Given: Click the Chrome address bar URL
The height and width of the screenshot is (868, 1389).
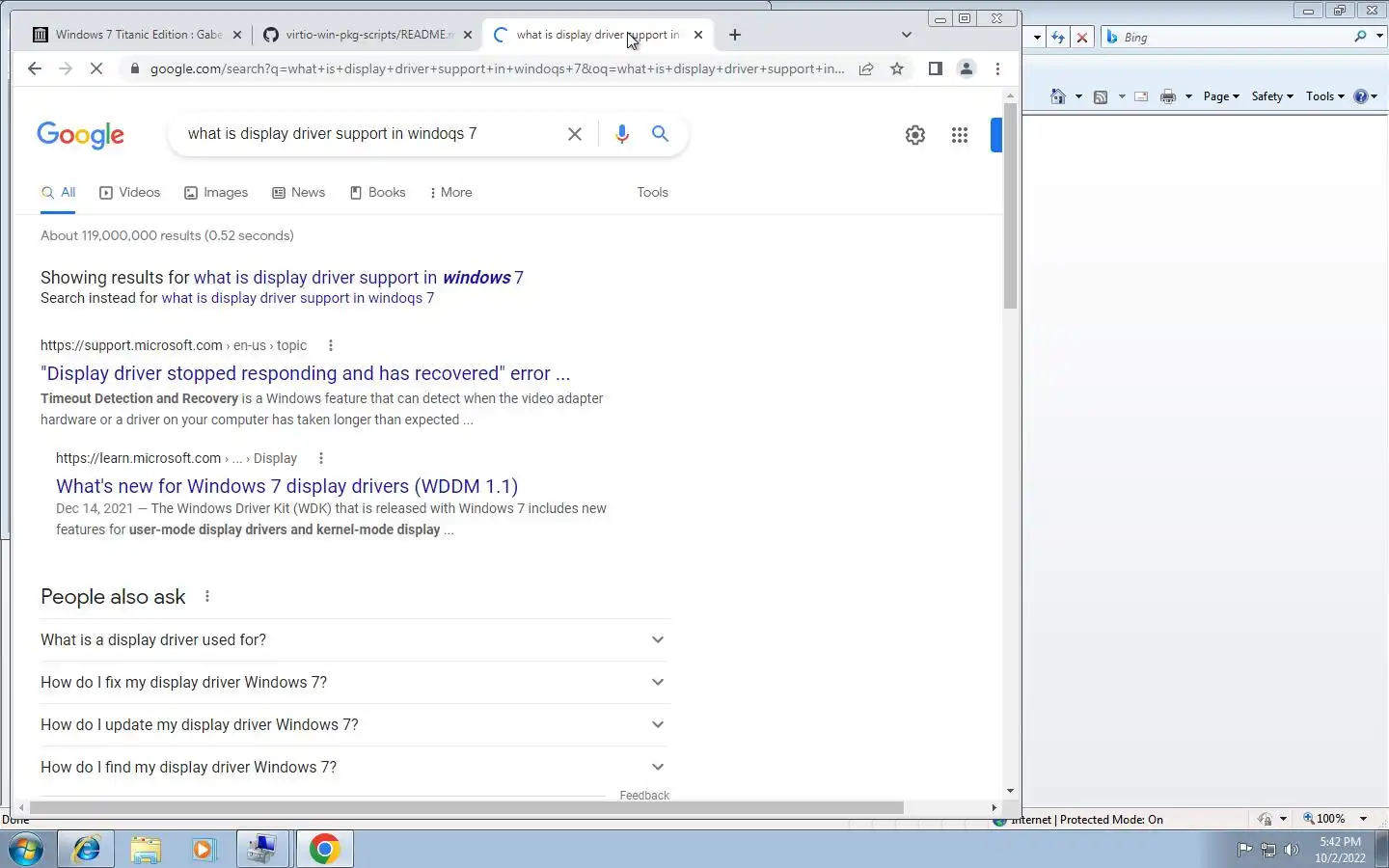Looking at the screenshot, I should pos(497,68).
